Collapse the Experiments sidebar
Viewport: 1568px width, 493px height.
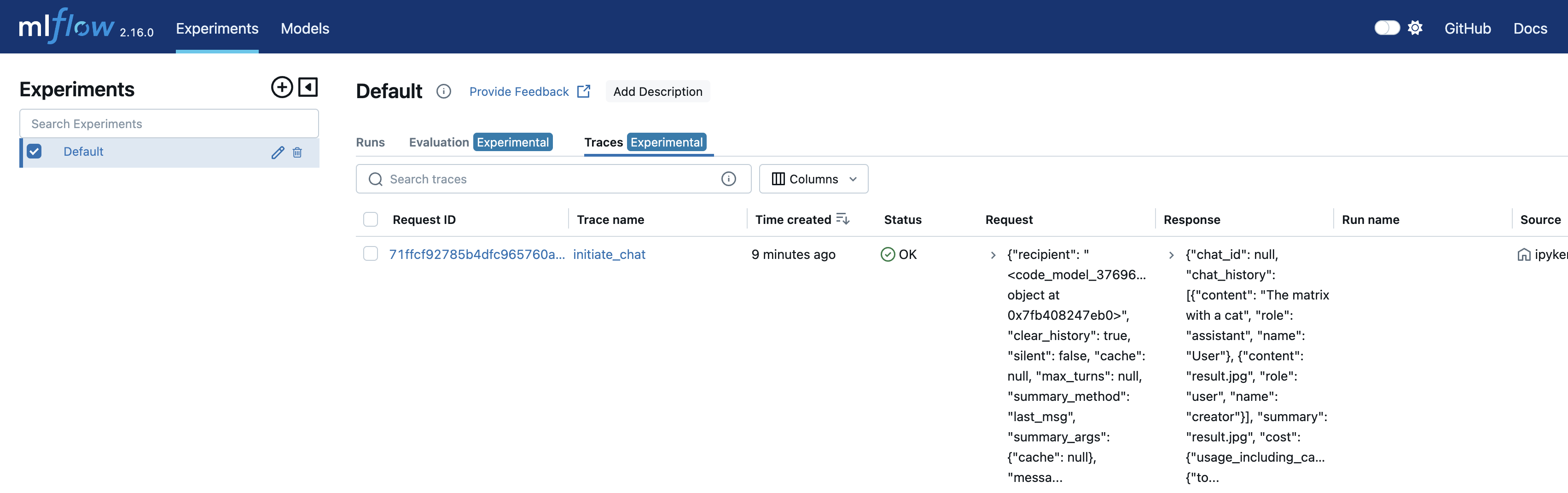[308, 87]
